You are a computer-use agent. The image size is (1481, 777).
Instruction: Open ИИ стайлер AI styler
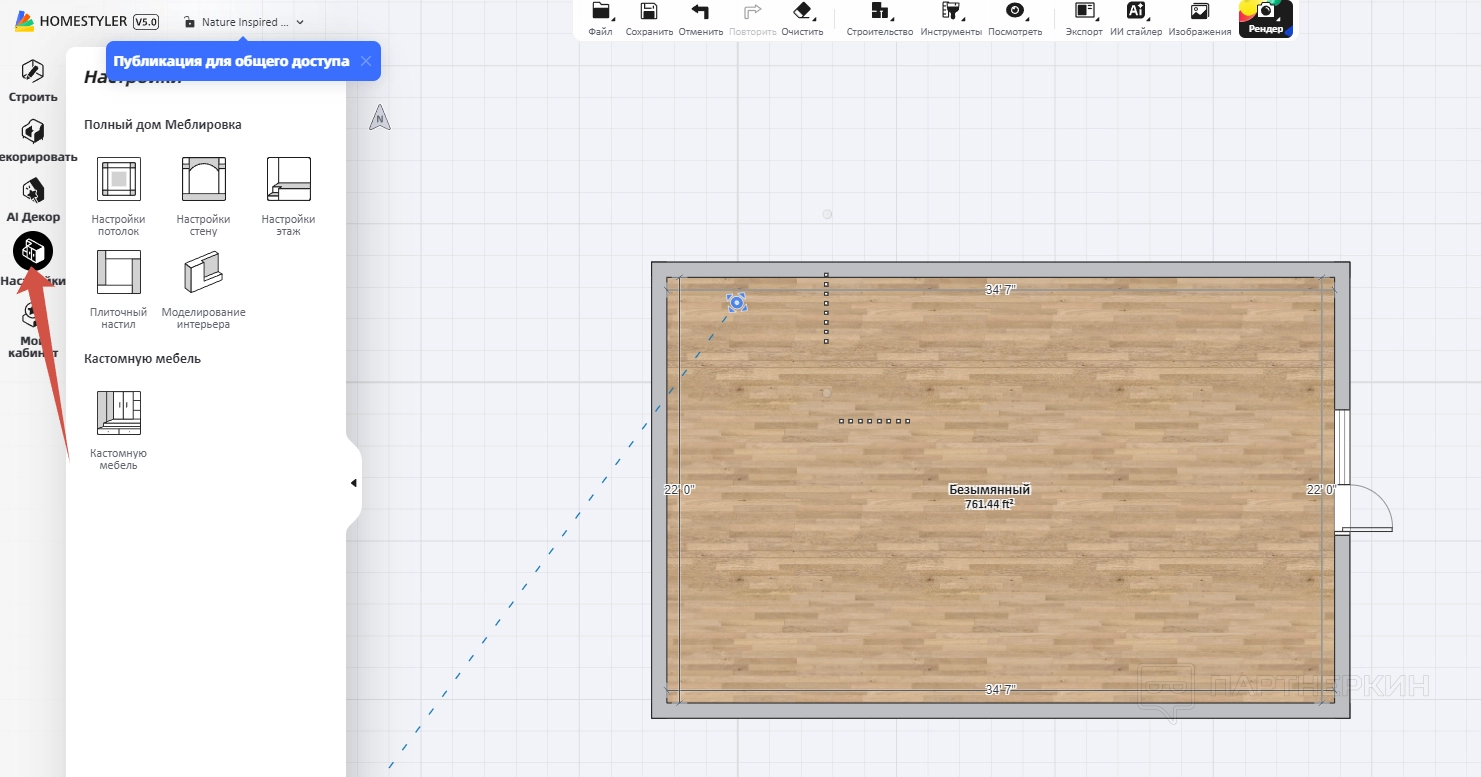pyautogui.click(x=1136, y=12)
